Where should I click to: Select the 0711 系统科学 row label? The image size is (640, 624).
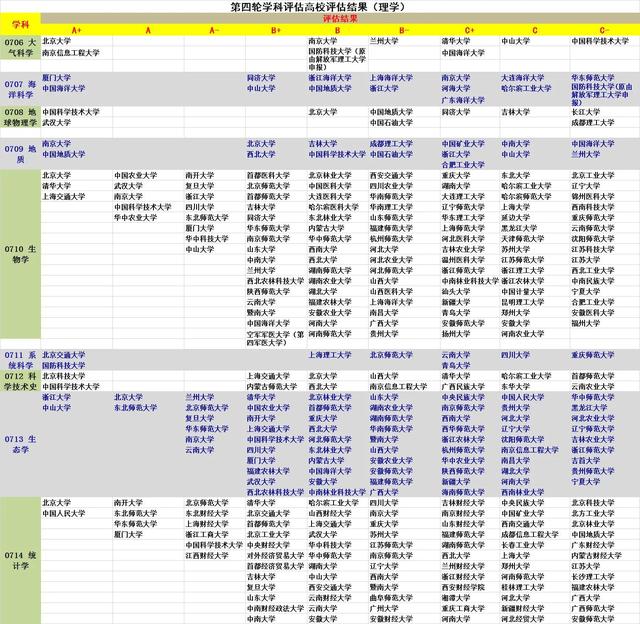click(x=20, y=359)
